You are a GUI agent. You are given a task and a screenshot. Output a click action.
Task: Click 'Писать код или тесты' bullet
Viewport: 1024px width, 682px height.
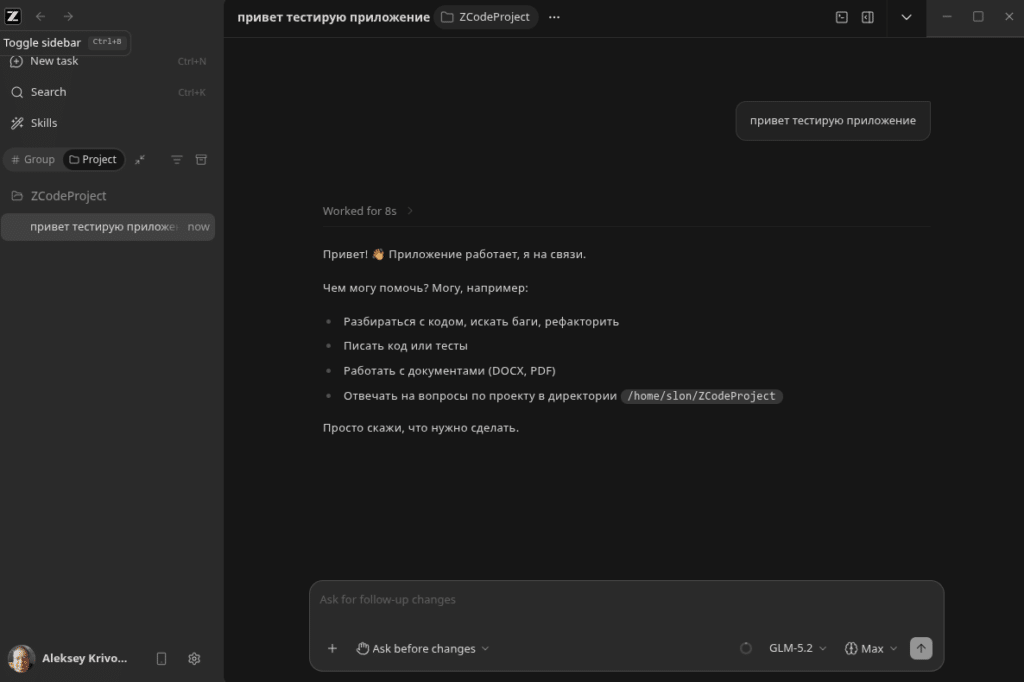click(406, 346)
